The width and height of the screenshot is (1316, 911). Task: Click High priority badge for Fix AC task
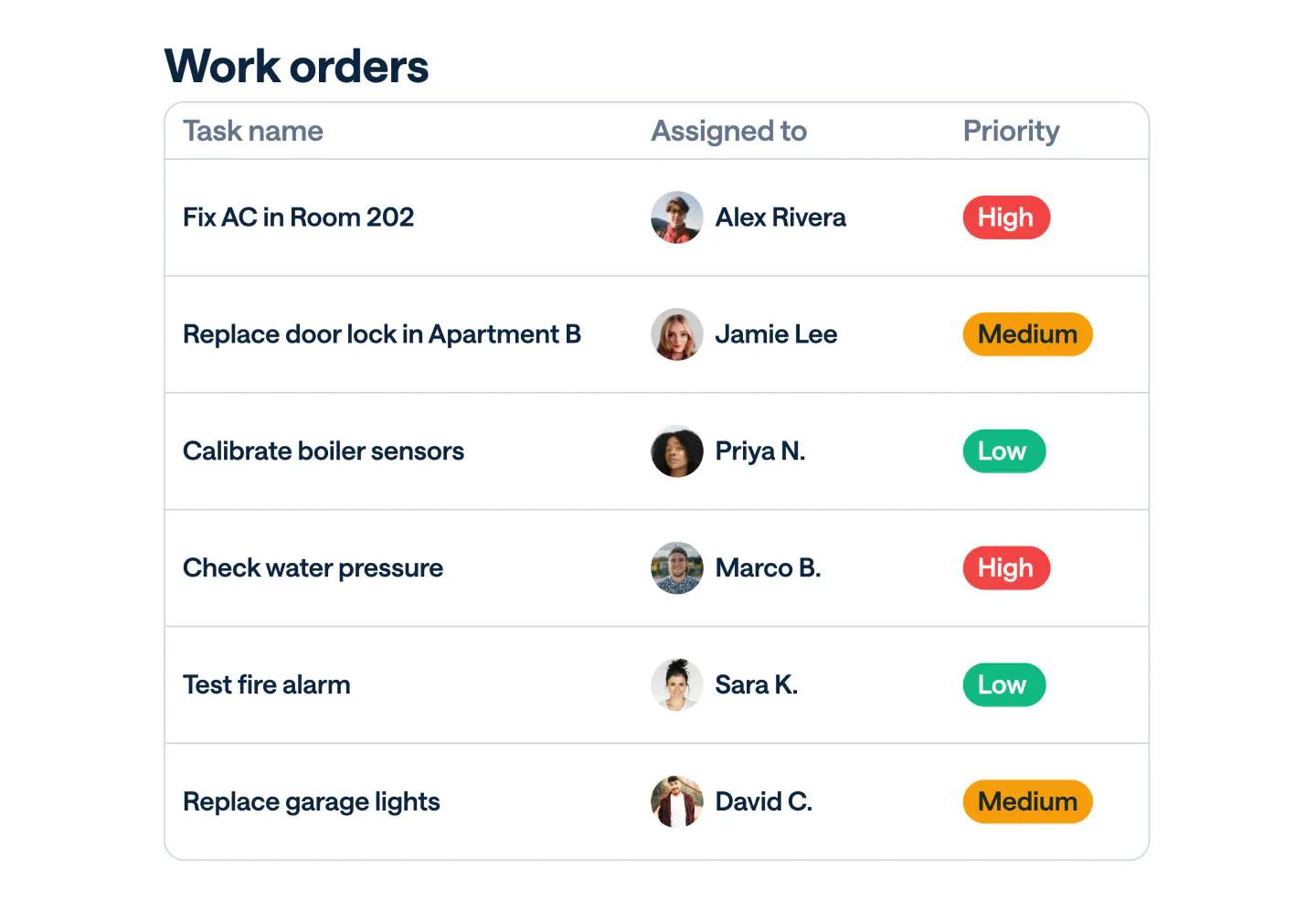1005,217
